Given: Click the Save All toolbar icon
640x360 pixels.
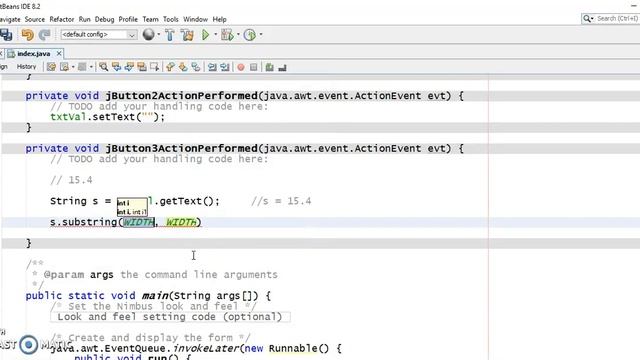Looking at the screenshot, I should point(6,35).
